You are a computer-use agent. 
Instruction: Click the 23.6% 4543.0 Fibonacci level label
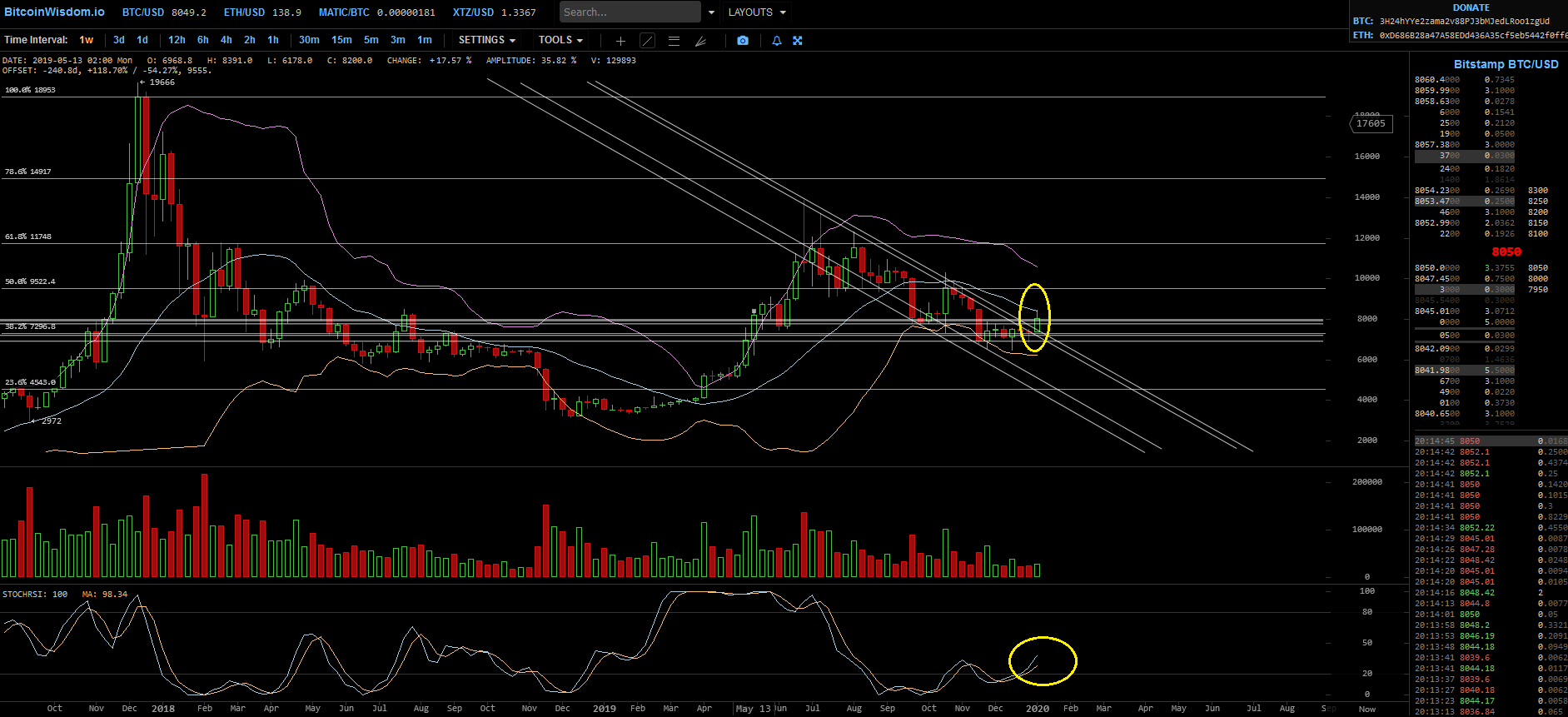(x=30, y=382)
